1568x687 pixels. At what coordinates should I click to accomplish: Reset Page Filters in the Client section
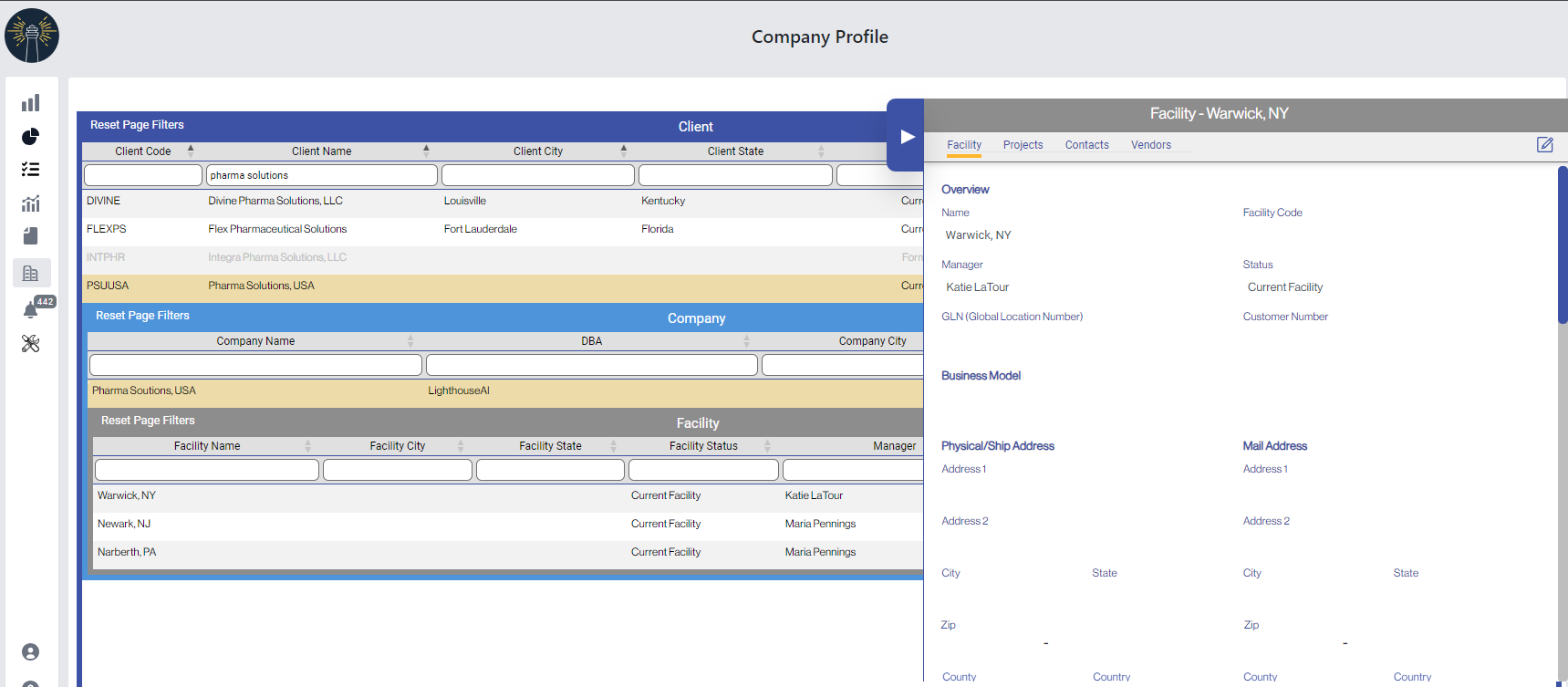(x=137, y=125)
